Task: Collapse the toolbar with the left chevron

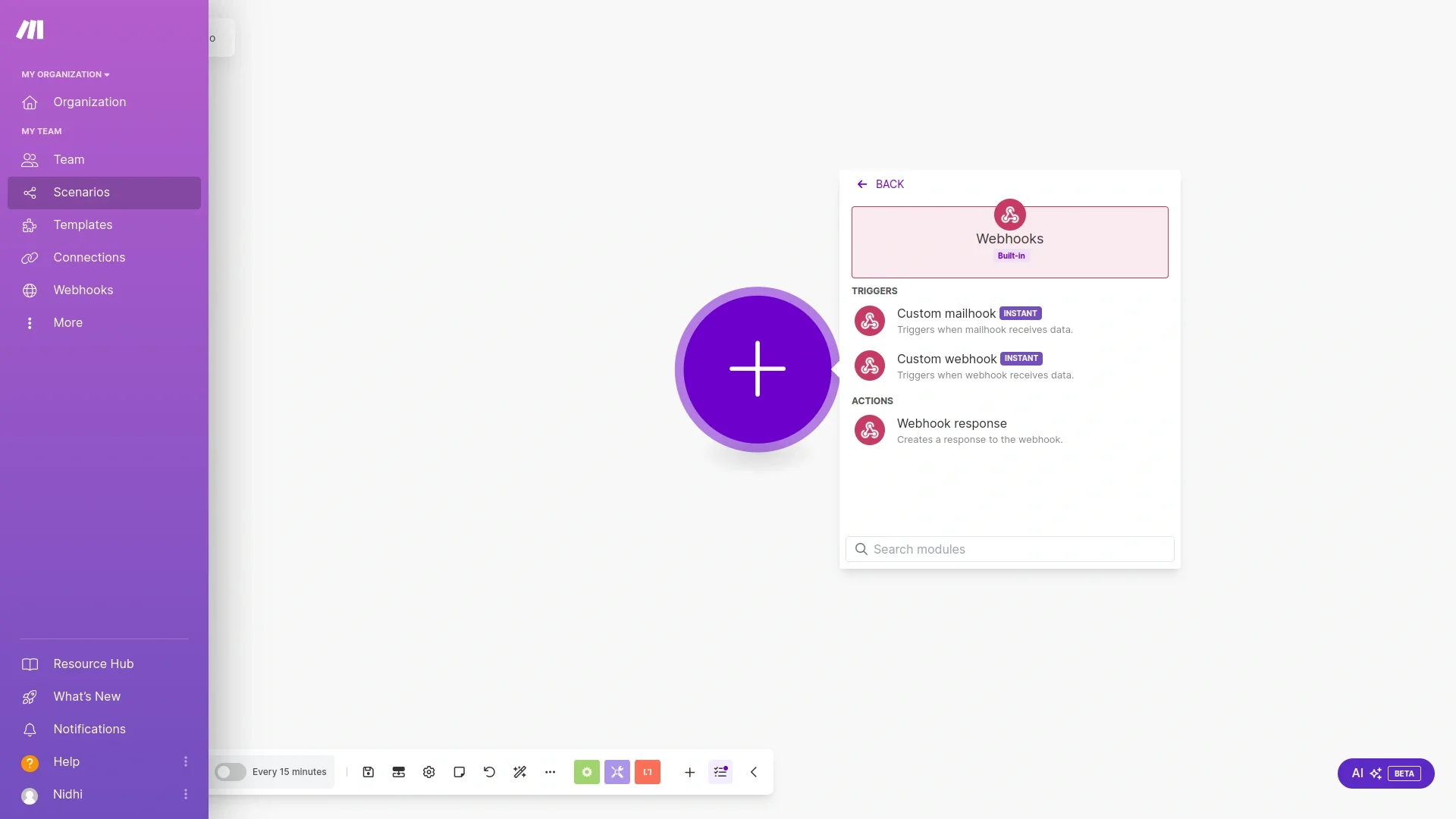Action: pyautogui.click(x=754, y=772)
